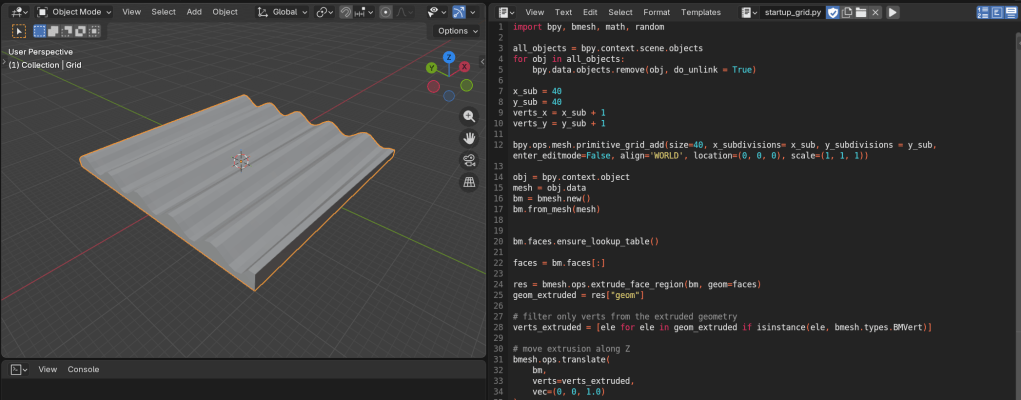Open the Object Mode dropdown

pos(75,12)
